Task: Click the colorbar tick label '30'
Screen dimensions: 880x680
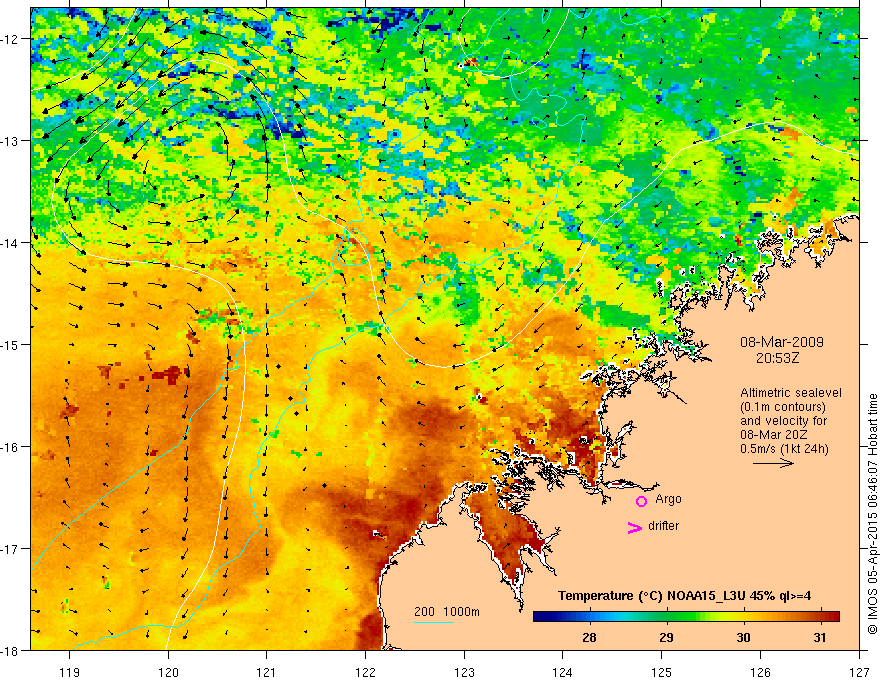Action: coord(743,637)
